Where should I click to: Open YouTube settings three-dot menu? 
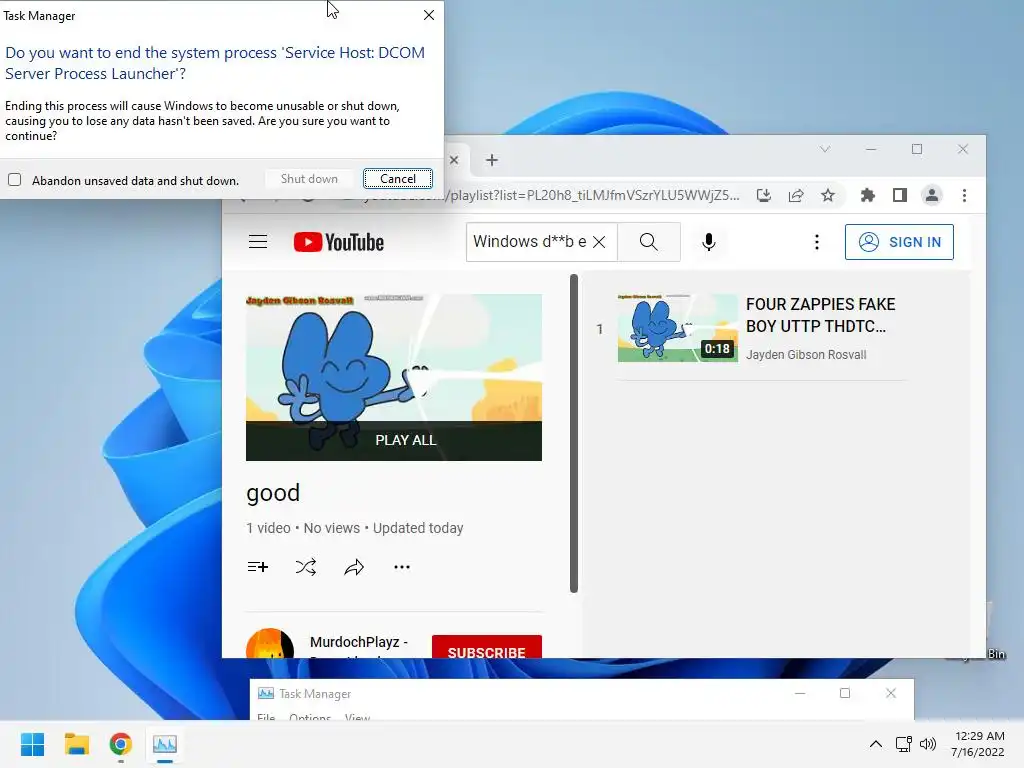[x=816, y=242]
